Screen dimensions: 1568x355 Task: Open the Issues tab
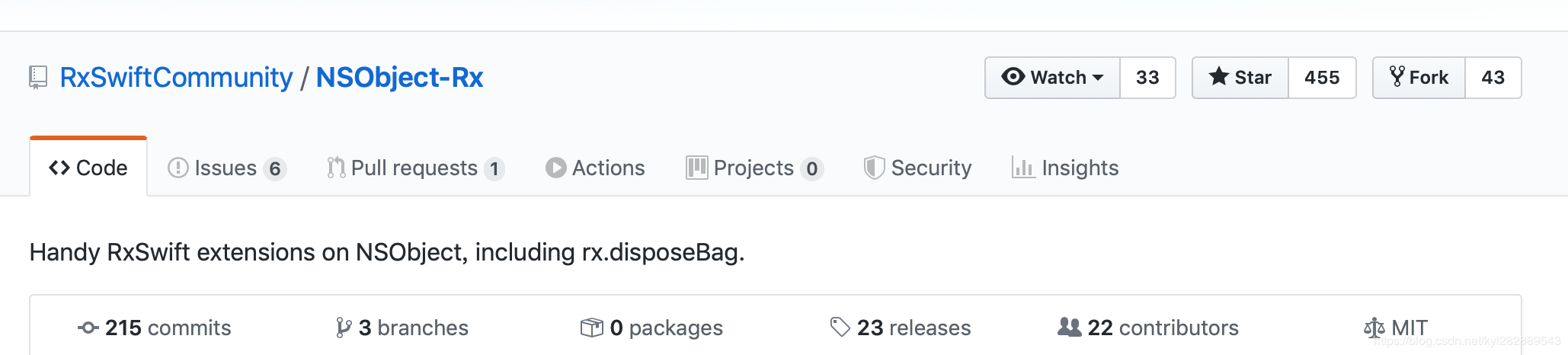[227, 168]
